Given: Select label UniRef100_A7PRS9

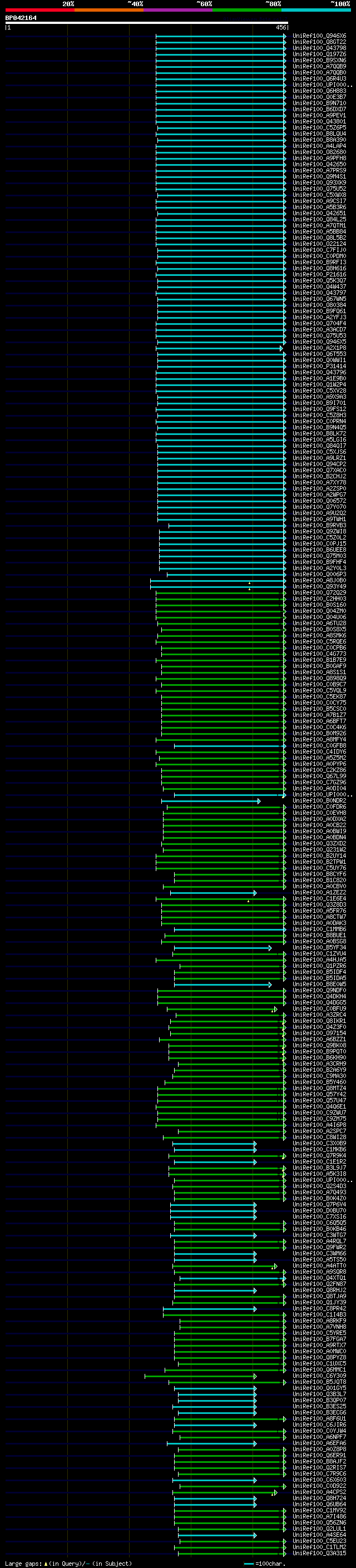Looking at the screenshot, I should (x=319, y=170).
